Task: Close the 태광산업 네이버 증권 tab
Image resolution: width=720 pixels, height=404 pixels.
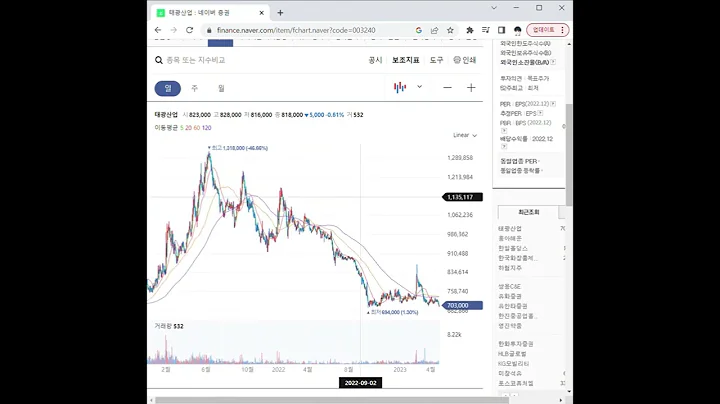Action: coord(262,13)
